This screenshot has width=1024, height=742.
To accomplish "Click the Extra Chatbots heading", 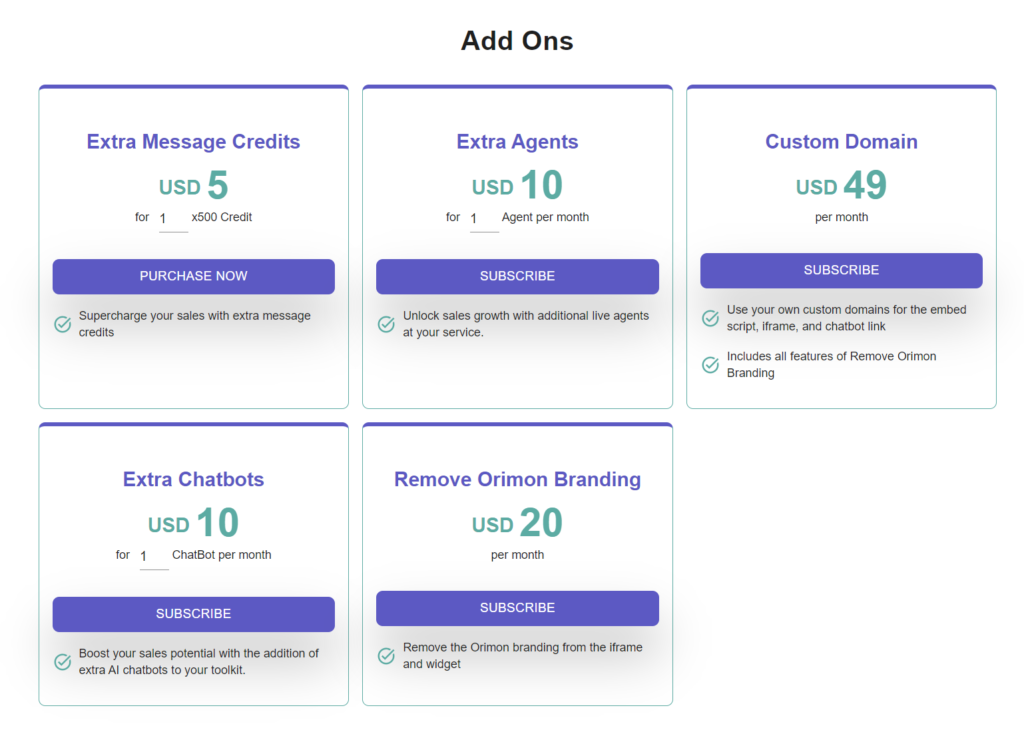I will coord(193,479).
